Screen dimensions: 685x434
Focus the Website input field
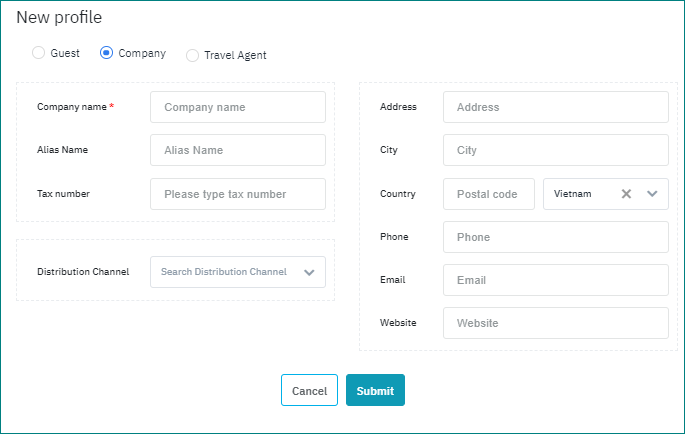555,323
